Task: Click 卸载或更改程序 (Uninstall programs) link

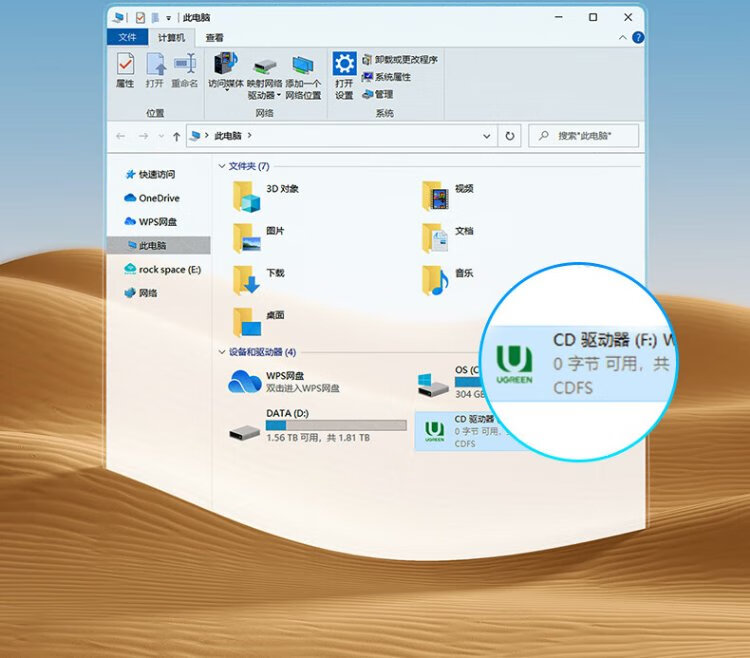Action: pyautogui.click(x=405, y=60)
